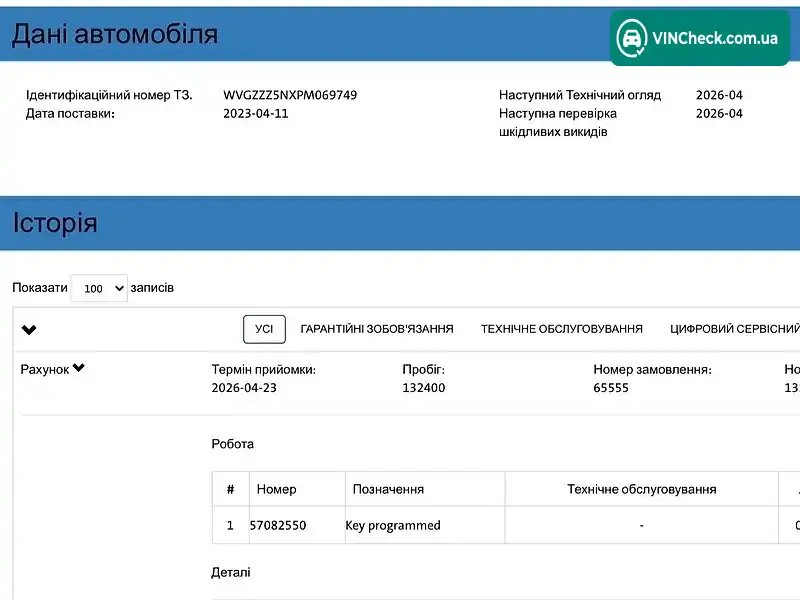Select order number 65555
The width and height of the screenshot is (800, 600).
(x=611, y=388)
